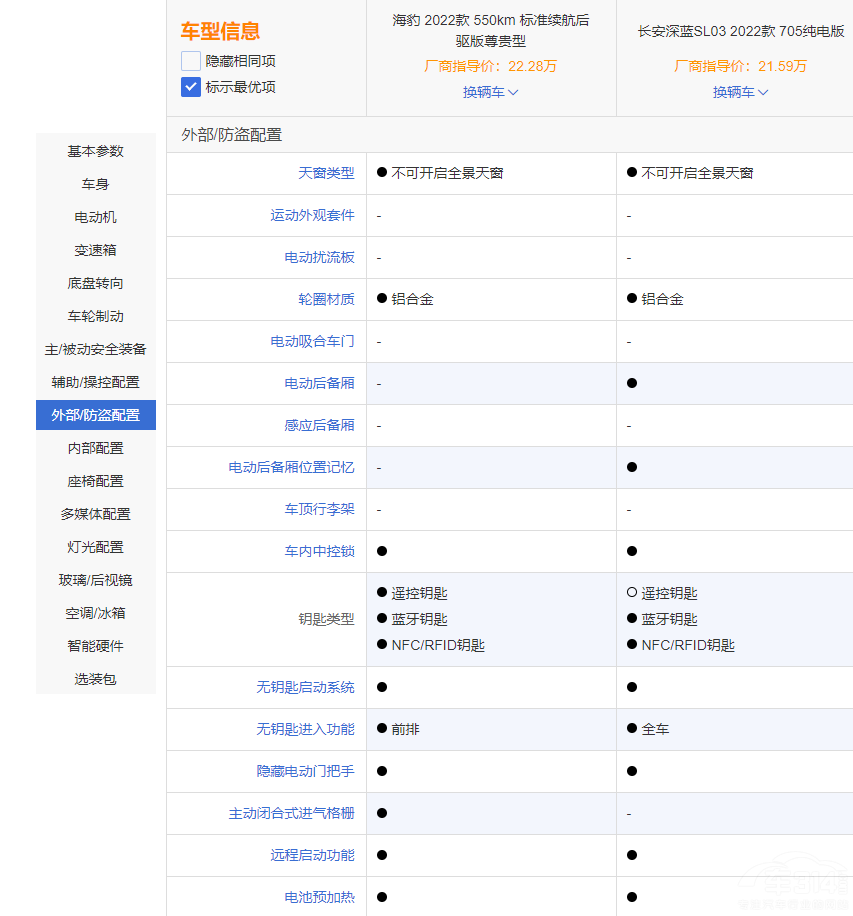Navigate to 选装包 section
This screenshot has width=853, height=916.
(x=96, y=679)
